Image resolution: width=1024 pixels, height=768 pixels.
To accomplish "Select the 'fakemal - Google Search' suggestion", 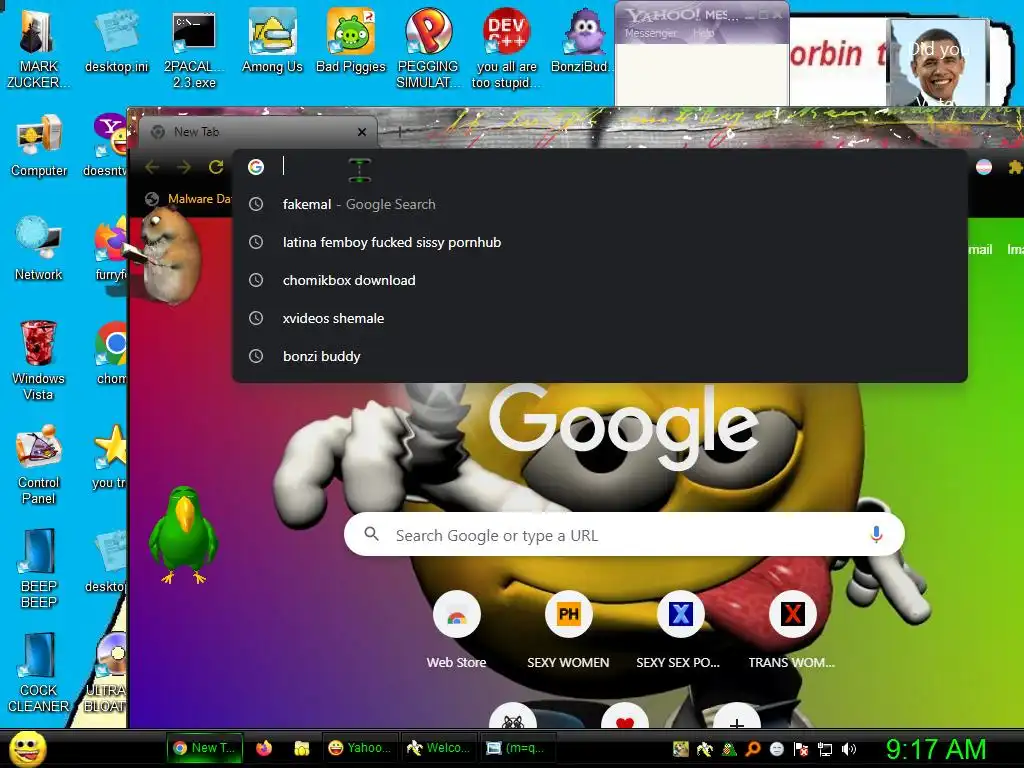I will [600, 204].
